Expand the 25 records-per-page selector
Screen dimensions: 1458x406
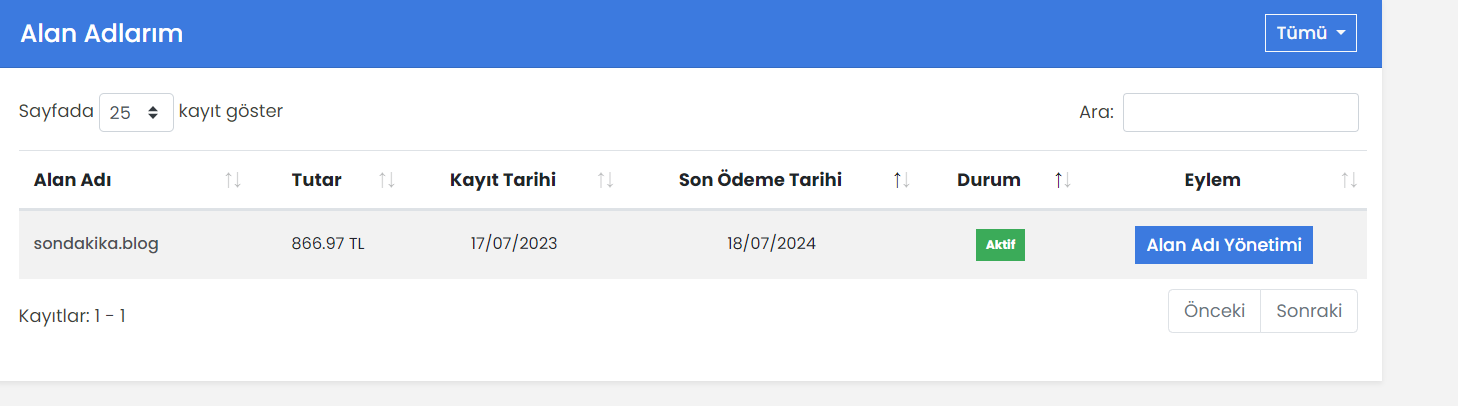pos(136,112)
